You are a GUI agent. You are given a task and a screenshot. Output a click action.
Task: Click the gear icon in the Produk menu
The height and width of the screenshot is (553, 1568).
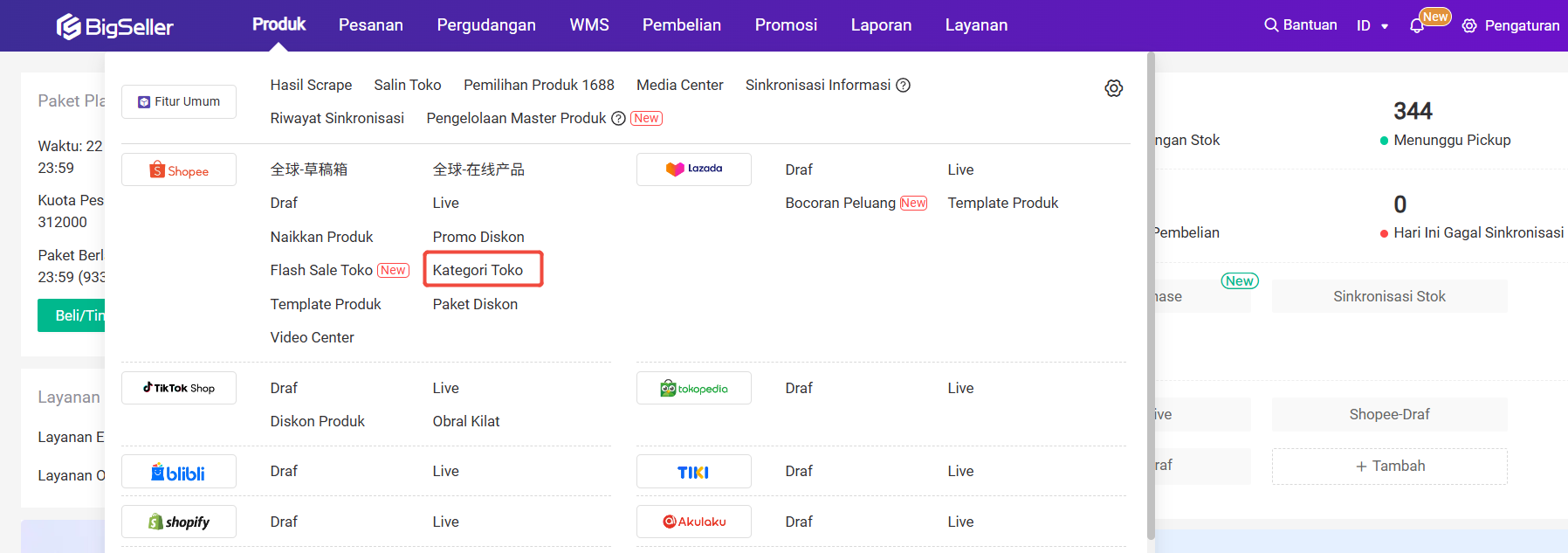coord(1113,88)
